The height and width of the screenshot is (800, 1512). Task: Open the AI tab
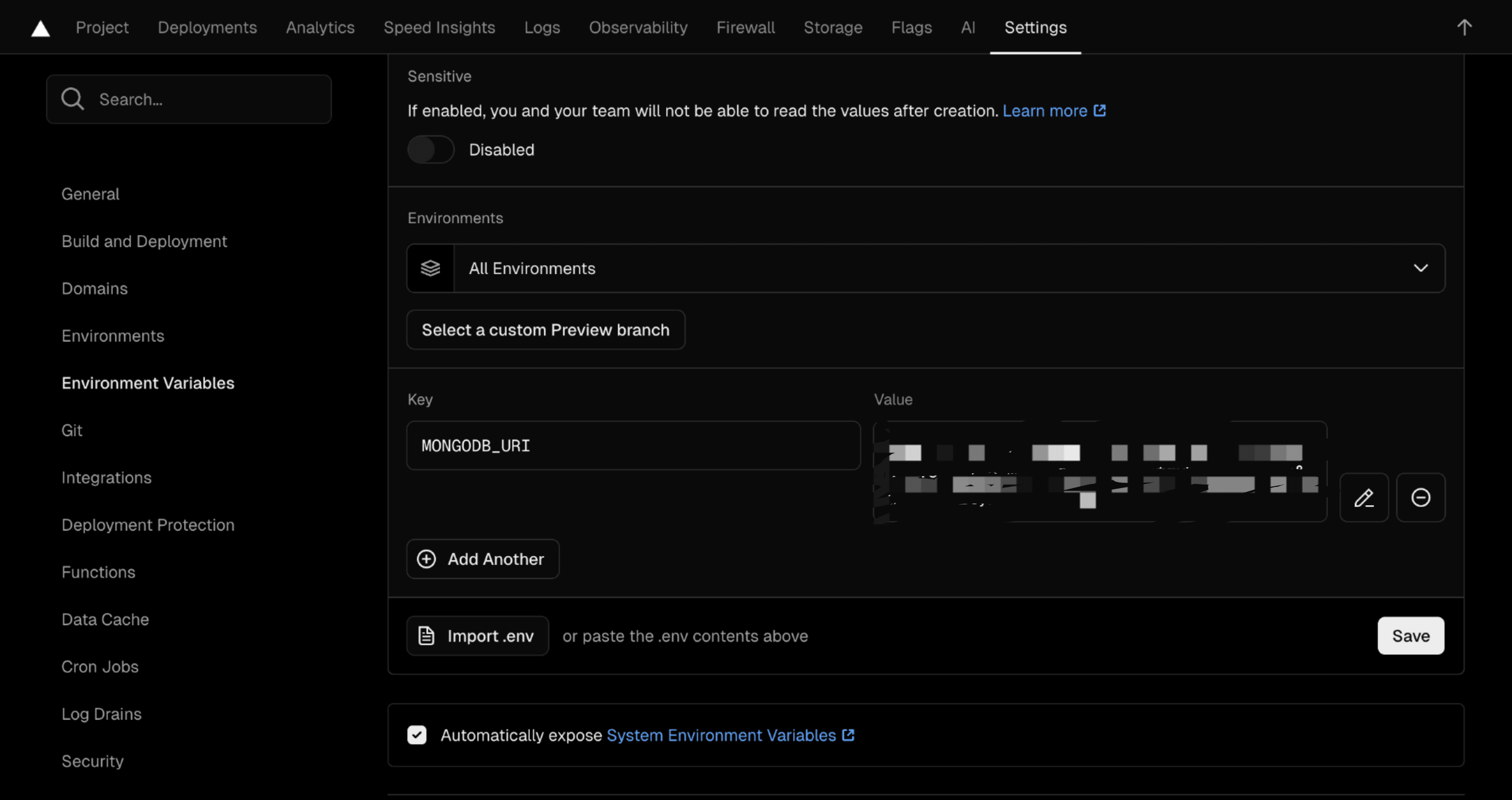968,27
